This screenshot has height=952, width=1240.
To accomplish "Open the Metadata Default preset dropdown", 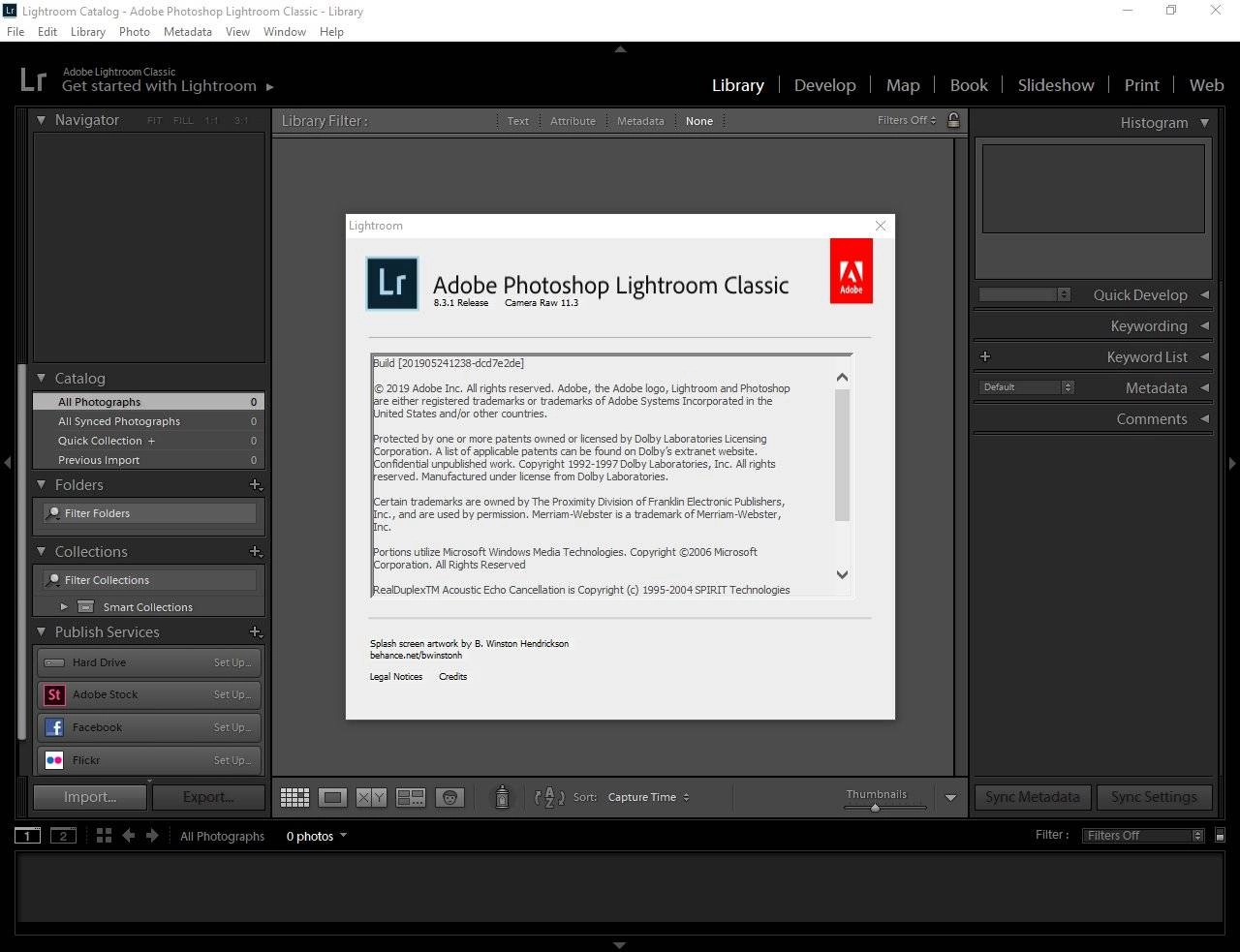I will (1026, 387).
